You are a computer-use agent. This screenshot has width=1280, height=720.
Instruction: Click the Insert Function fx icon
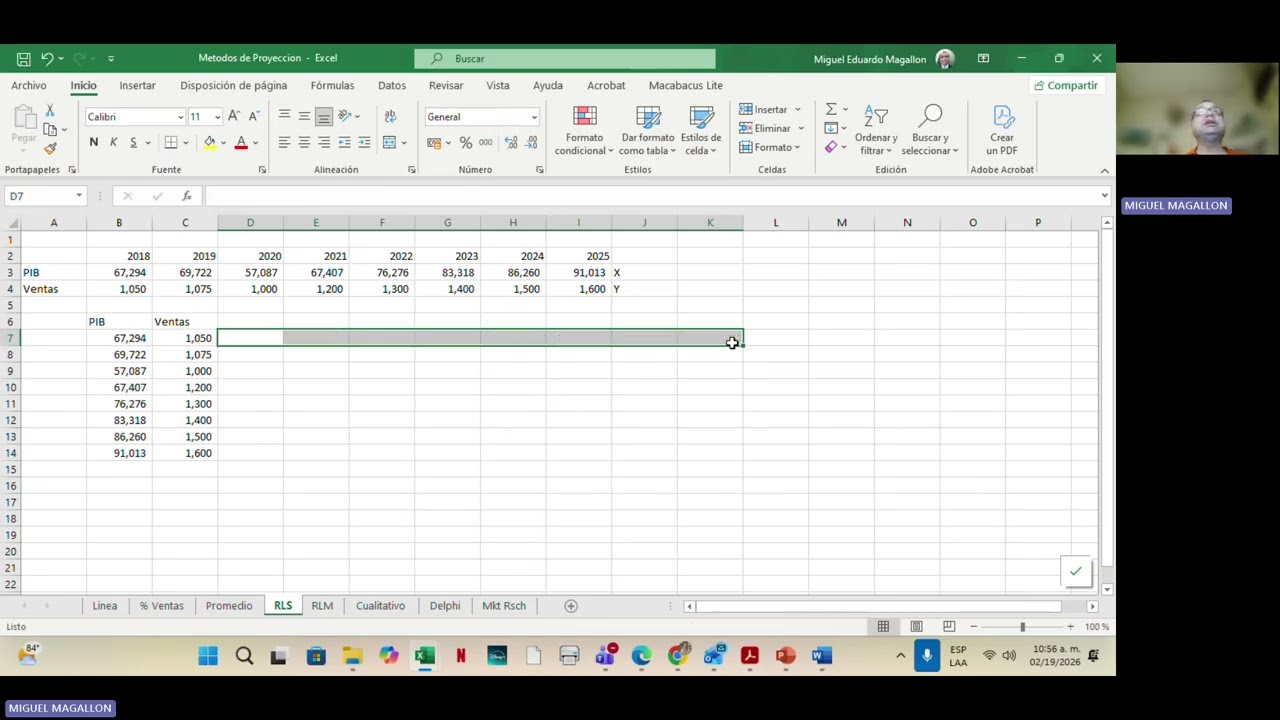point(187,196)
